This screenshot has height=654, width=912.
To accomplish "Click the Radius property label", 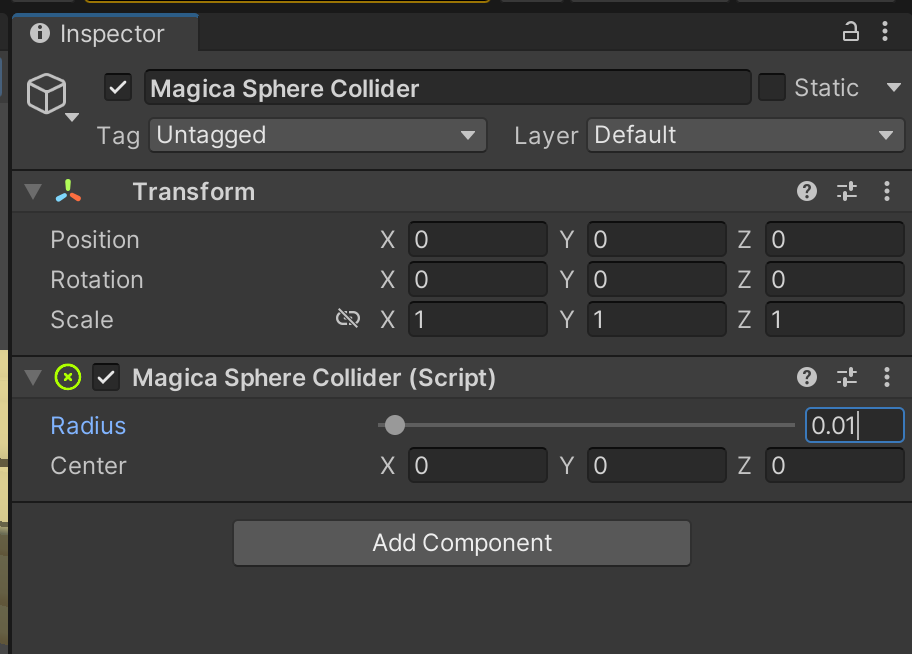I will point(88,425).
